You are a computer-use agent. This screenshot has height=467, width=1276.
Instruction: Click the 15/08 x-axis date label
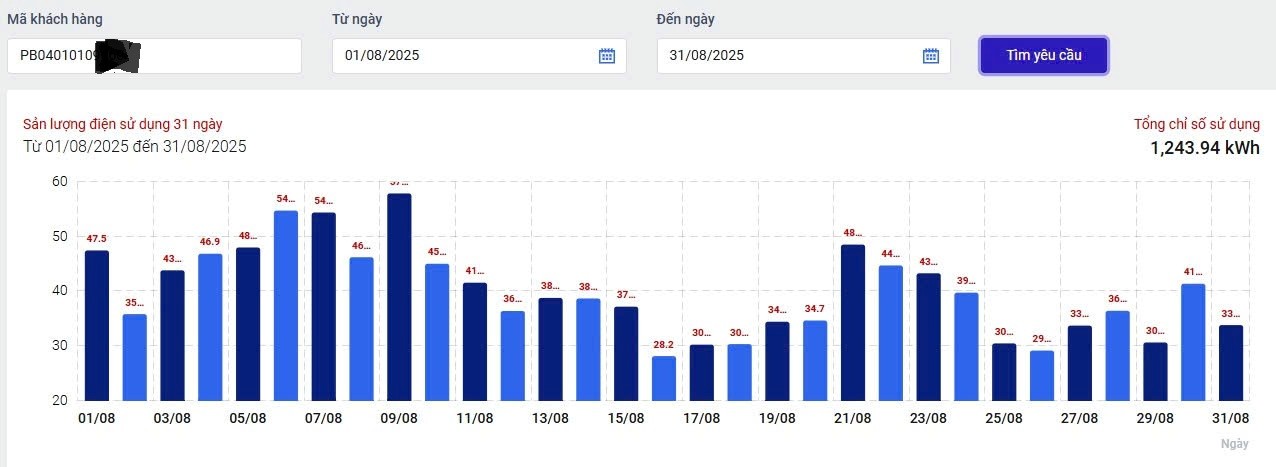tap(626, 418)
